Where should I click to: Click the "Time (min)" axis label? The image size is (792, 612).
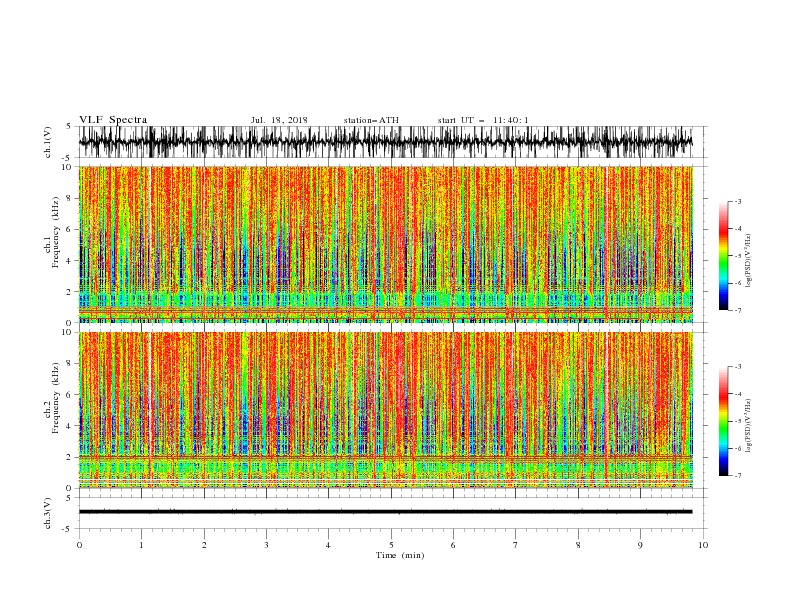(x=400, y=555)
